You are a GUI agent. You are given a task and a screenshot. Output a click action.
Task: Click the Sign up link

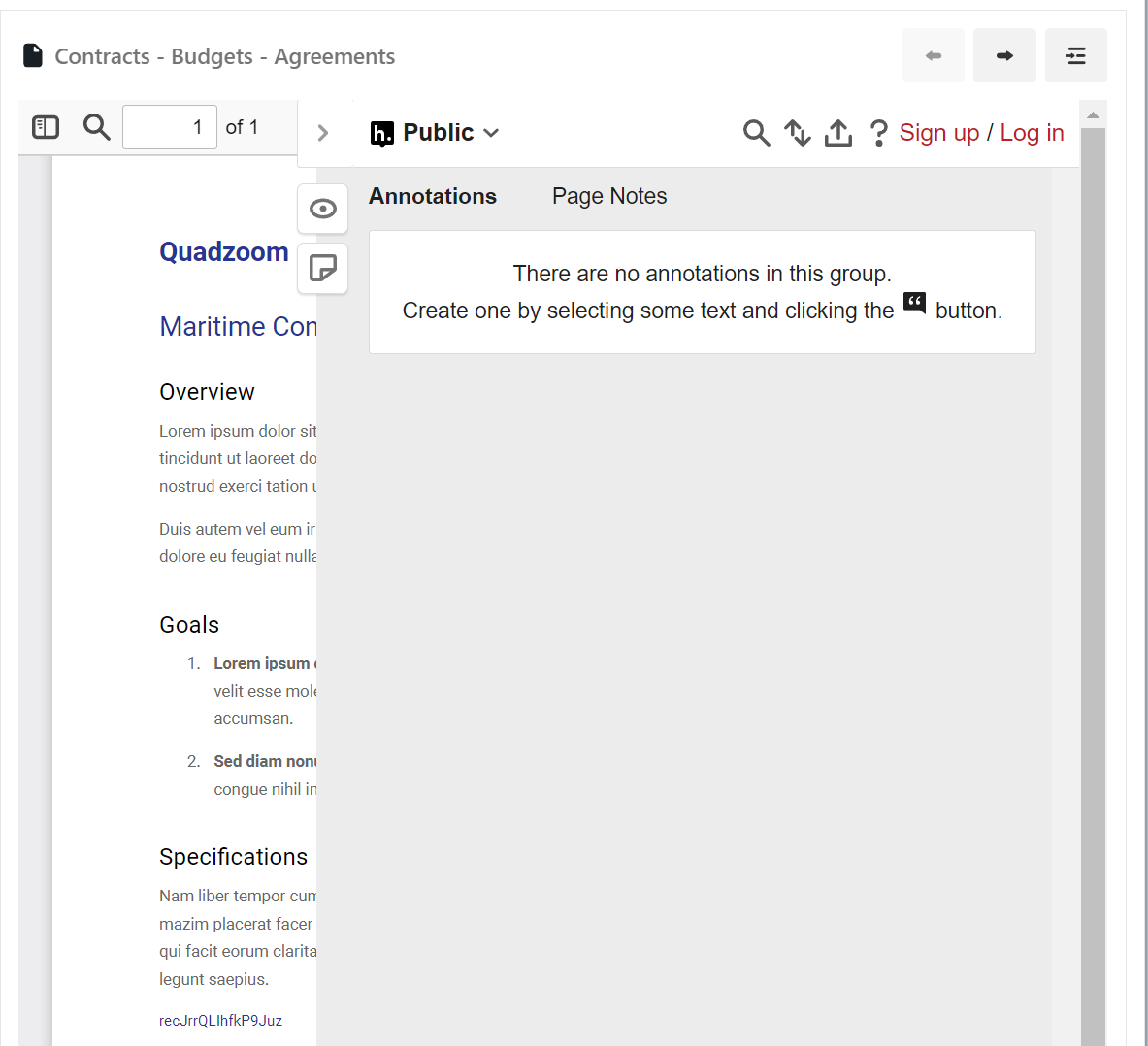click(938, 133)
